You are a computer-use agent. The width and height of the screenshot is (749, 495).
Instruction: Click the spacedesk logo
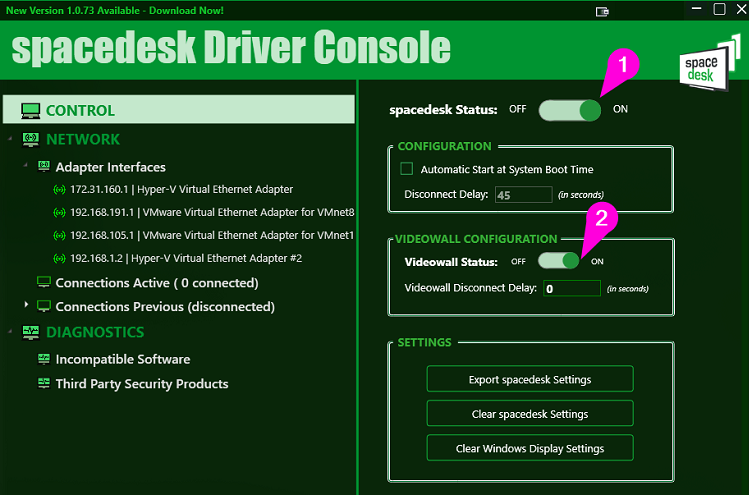pyautogui.click(x=709, y=65)
